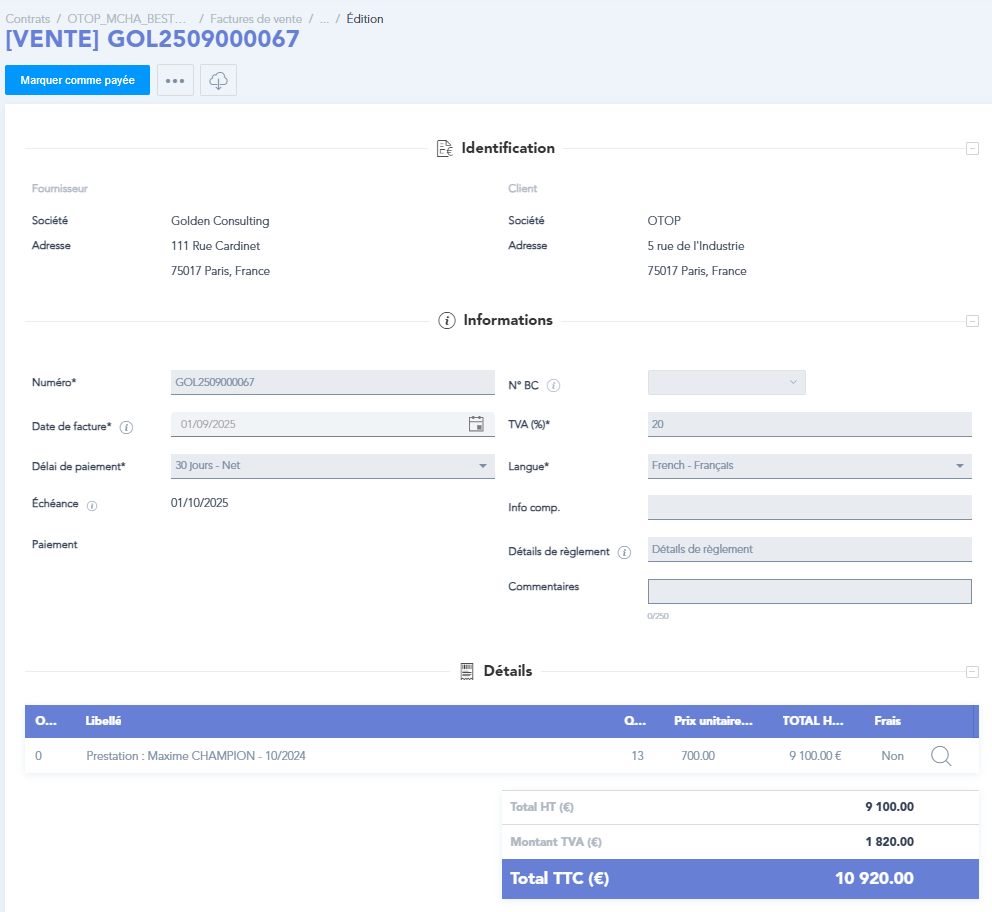
Task: Collapse the Détails section
Action: point(971,672)
